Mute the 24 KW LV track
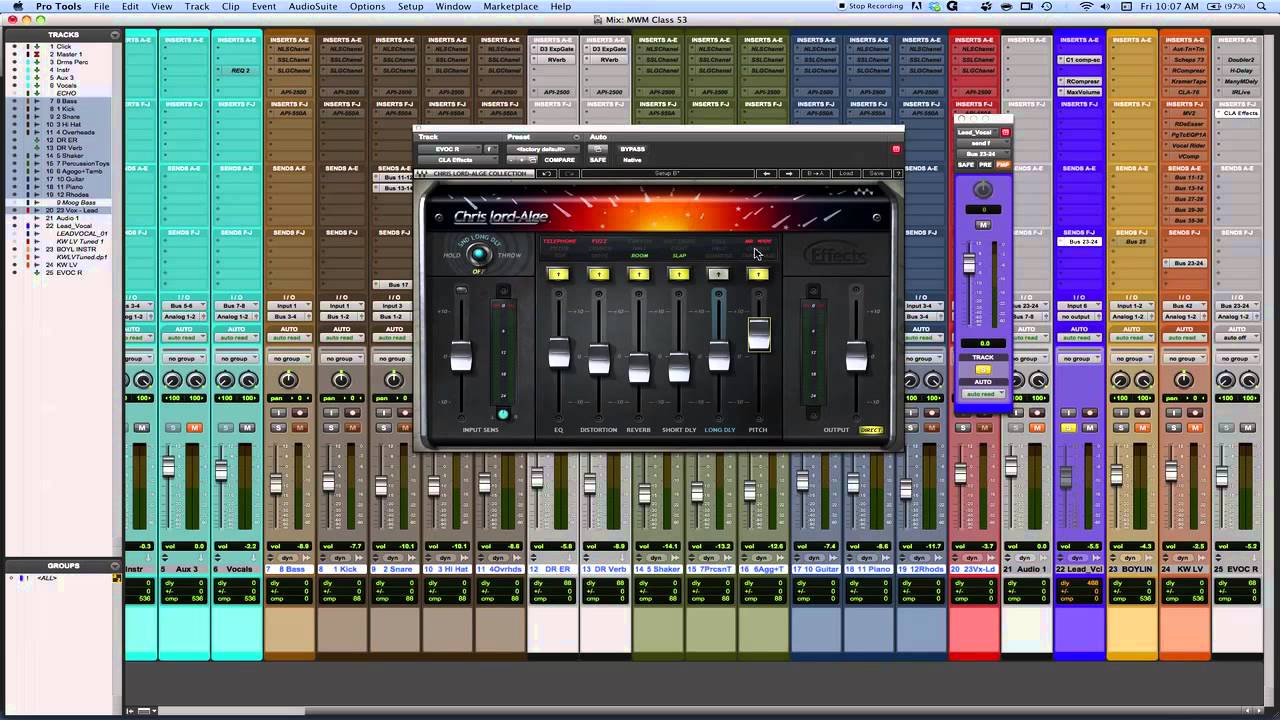Screen dimensions: 1280x720 (x=1194, y=428)
